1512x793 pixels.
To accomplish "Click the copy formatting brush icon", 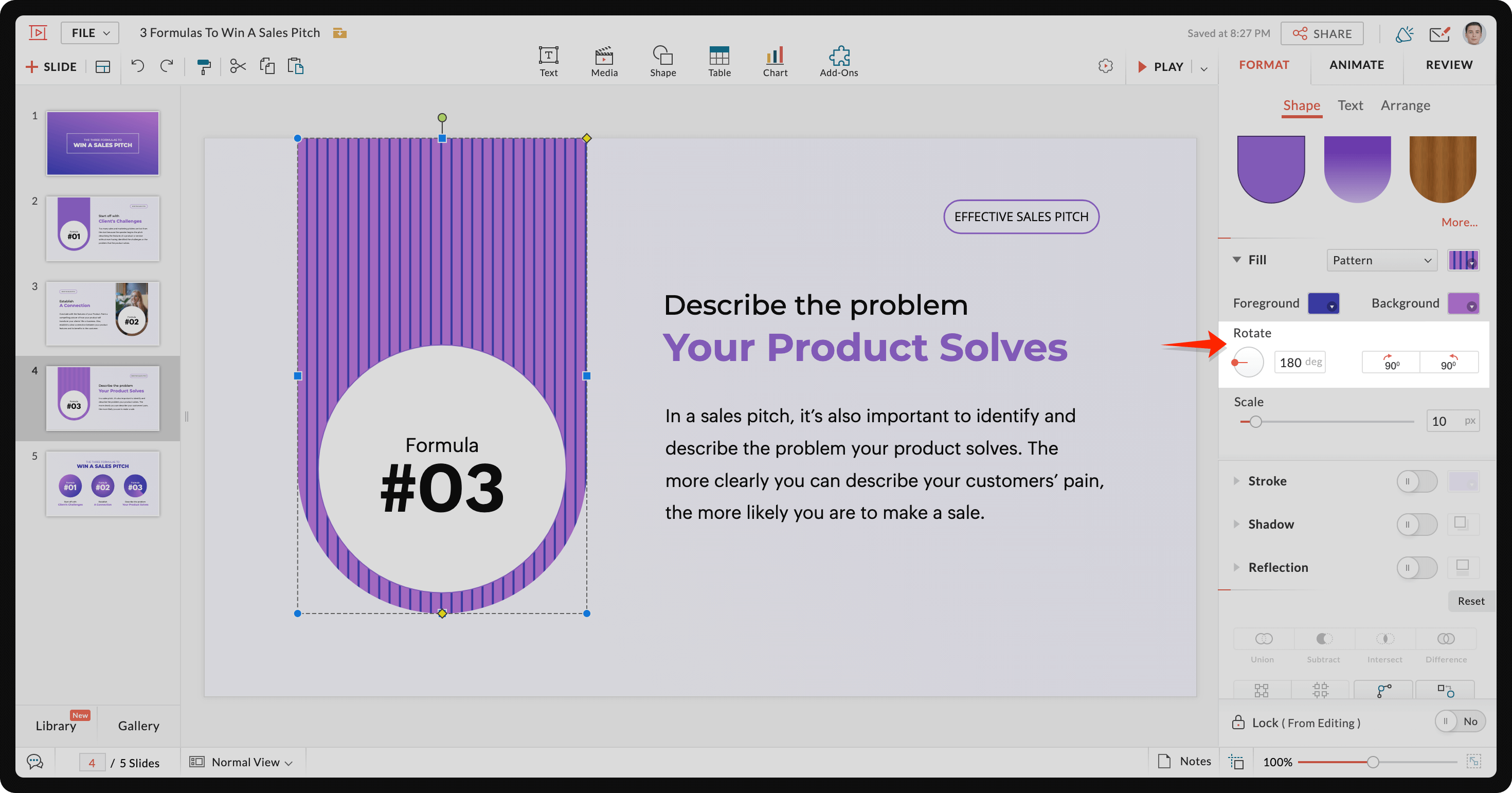I will (x=203, y=66).
